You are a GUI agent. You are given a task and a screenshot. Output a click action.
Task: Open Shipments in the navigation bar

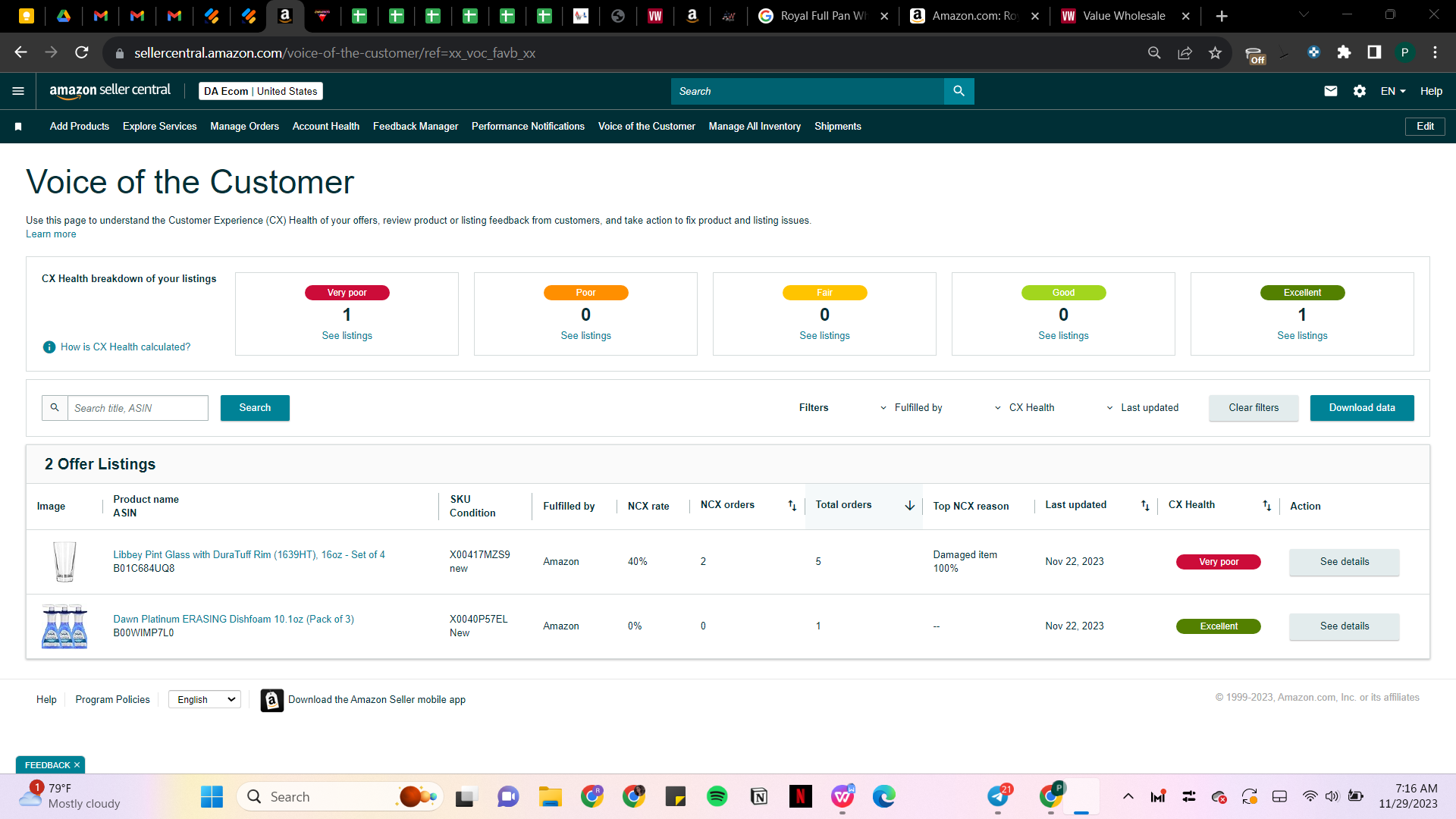click(x=837, y=127)
